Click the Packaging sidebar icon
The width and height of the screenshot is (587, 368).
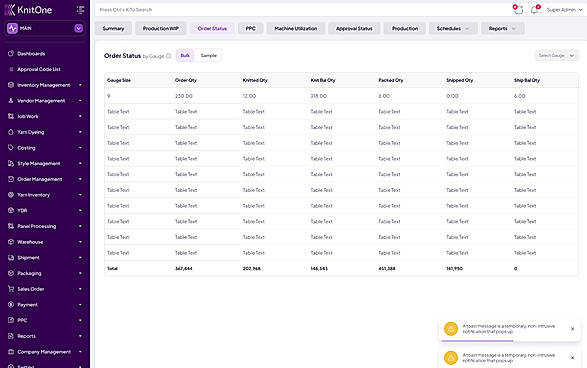pos(11,273)
